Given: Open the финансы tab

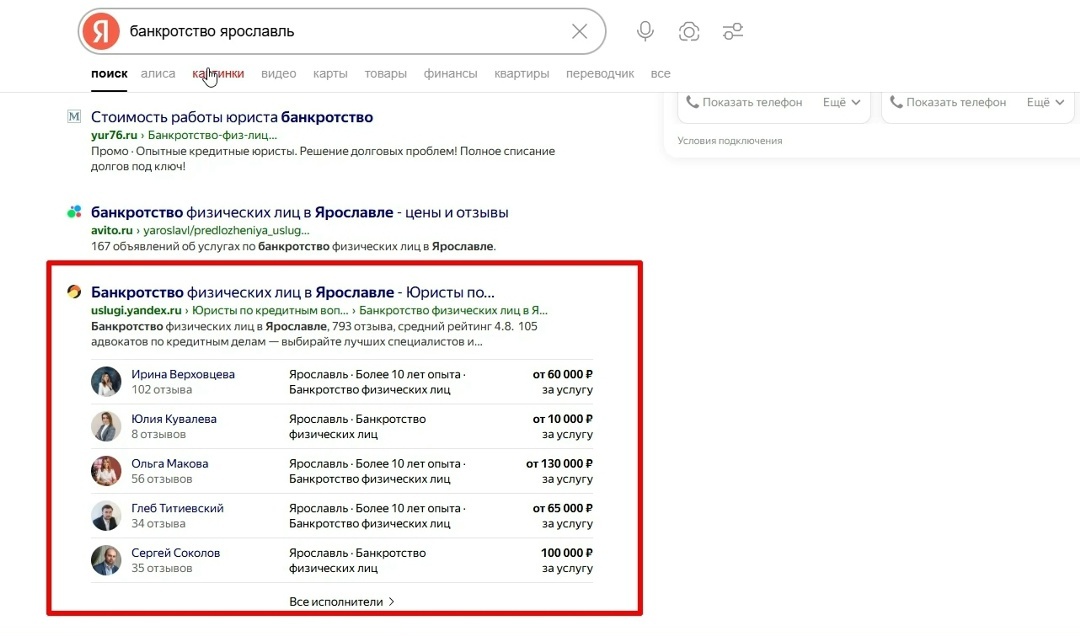Looking at the screenshot, I should coord(450,73).
